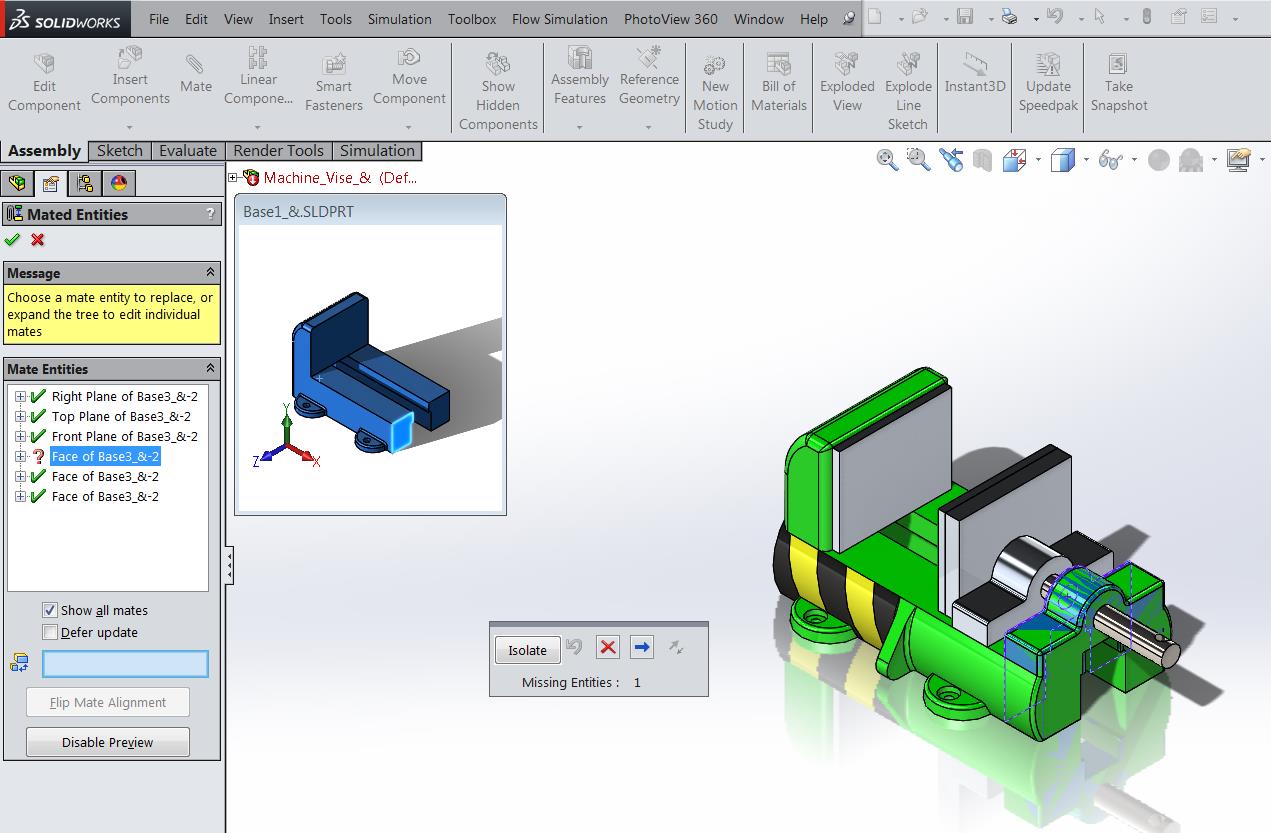Expand Right Plane of Base3_&-2 node
This screenshot has width=1271, height=833.
coord(20,397)
